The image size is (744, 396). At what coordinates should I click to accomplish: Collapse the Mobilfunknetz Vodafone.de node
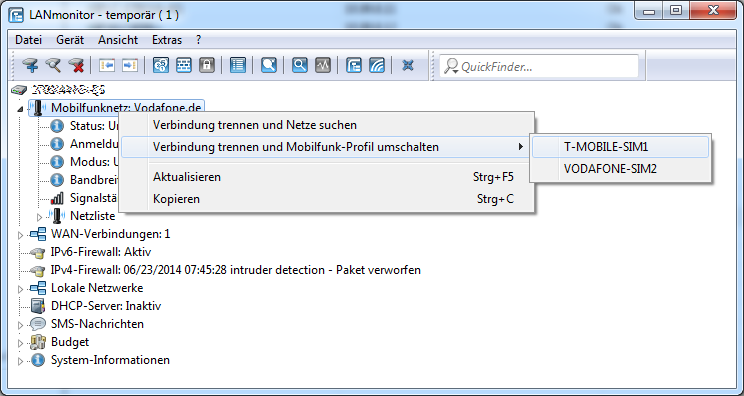(20, 109)
